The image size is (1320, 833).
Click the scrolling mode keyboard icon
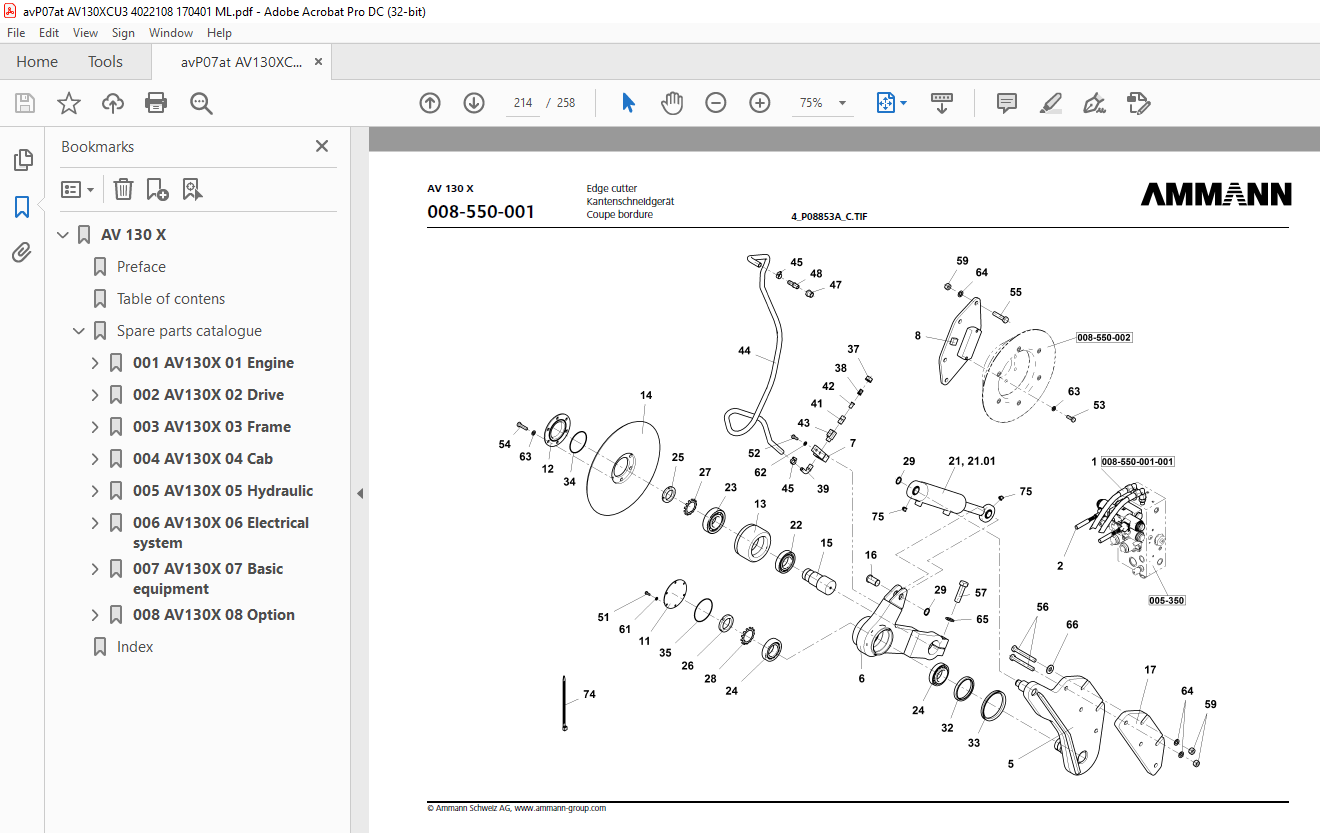pos(942,103)
